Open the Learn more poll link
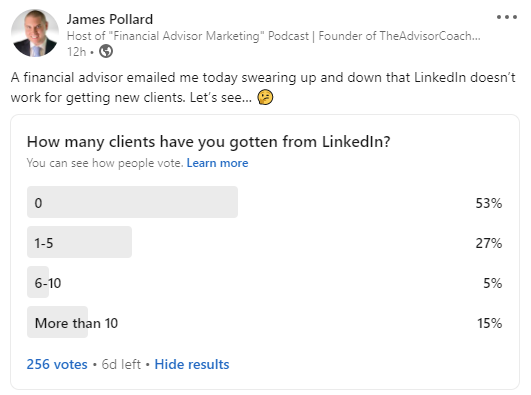The height and width of the screenshot is (395, 531). pos(217,163)
